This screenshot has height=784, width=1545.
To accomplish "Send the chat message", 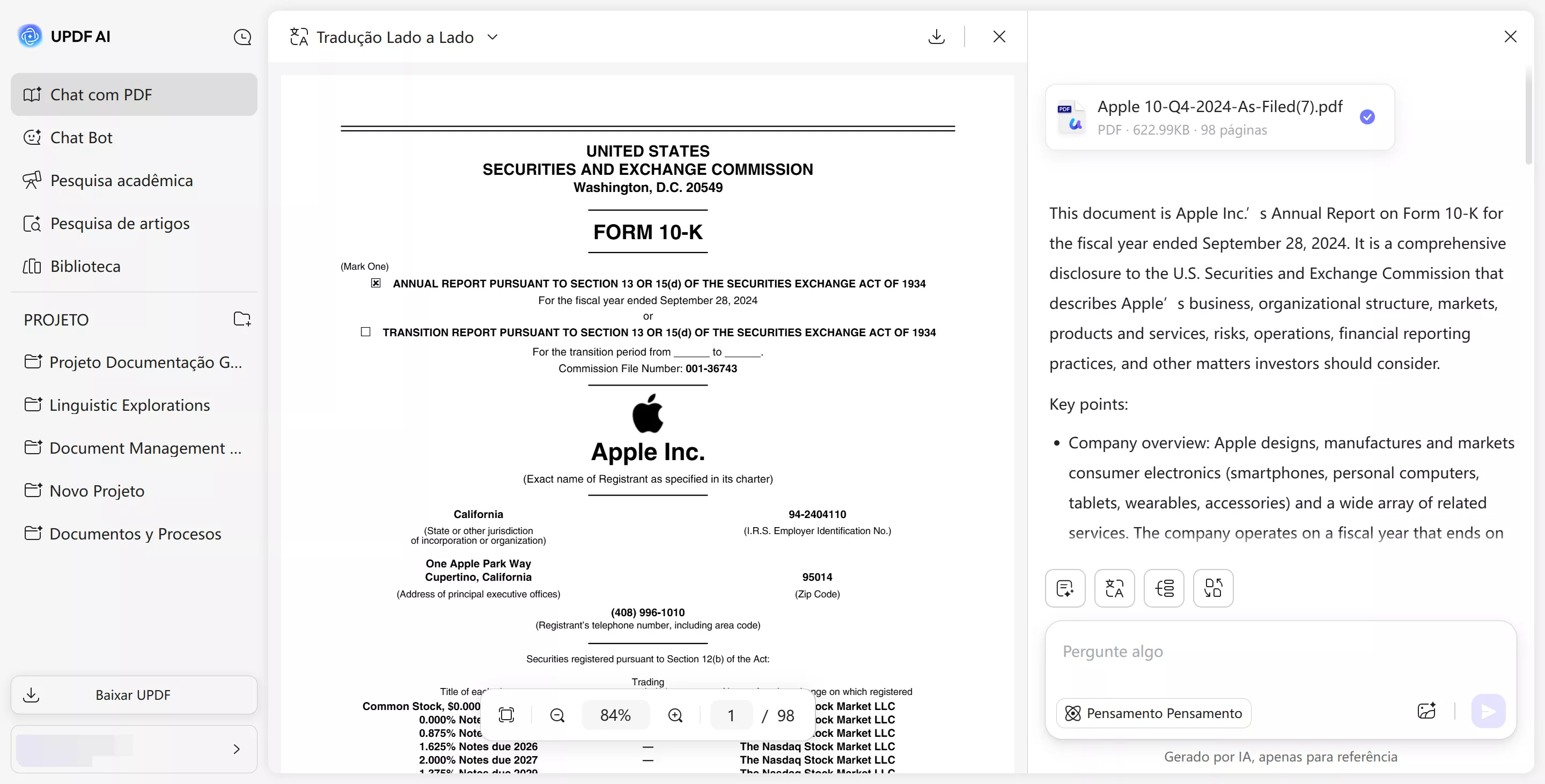I will [1488, 711].
